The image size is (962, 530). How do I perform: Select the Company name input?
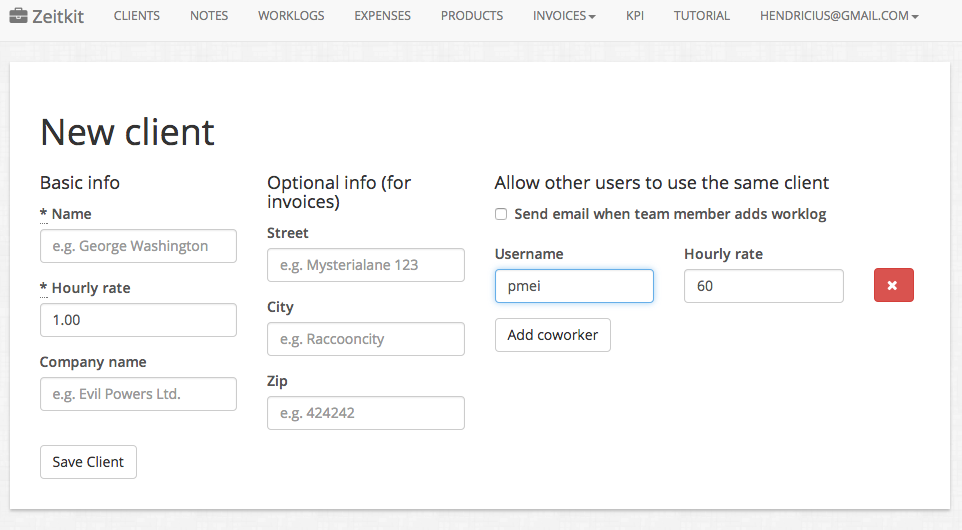[138, 394]
